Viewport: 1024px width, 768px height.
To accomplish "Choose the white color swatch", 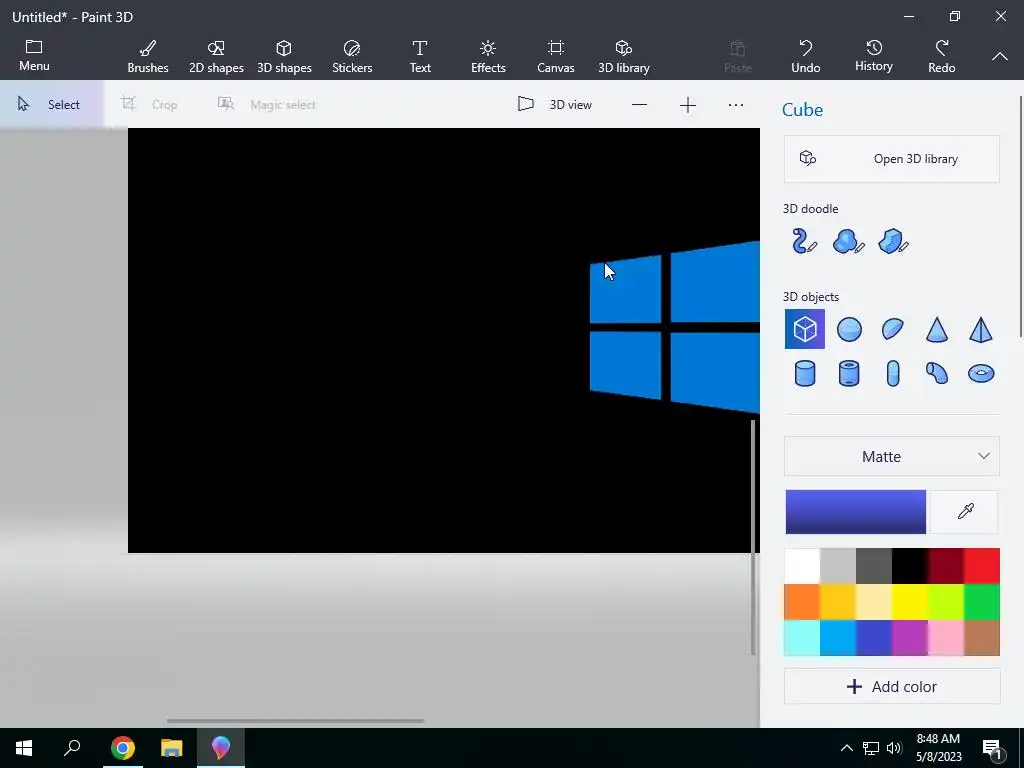I will point(802,566).
